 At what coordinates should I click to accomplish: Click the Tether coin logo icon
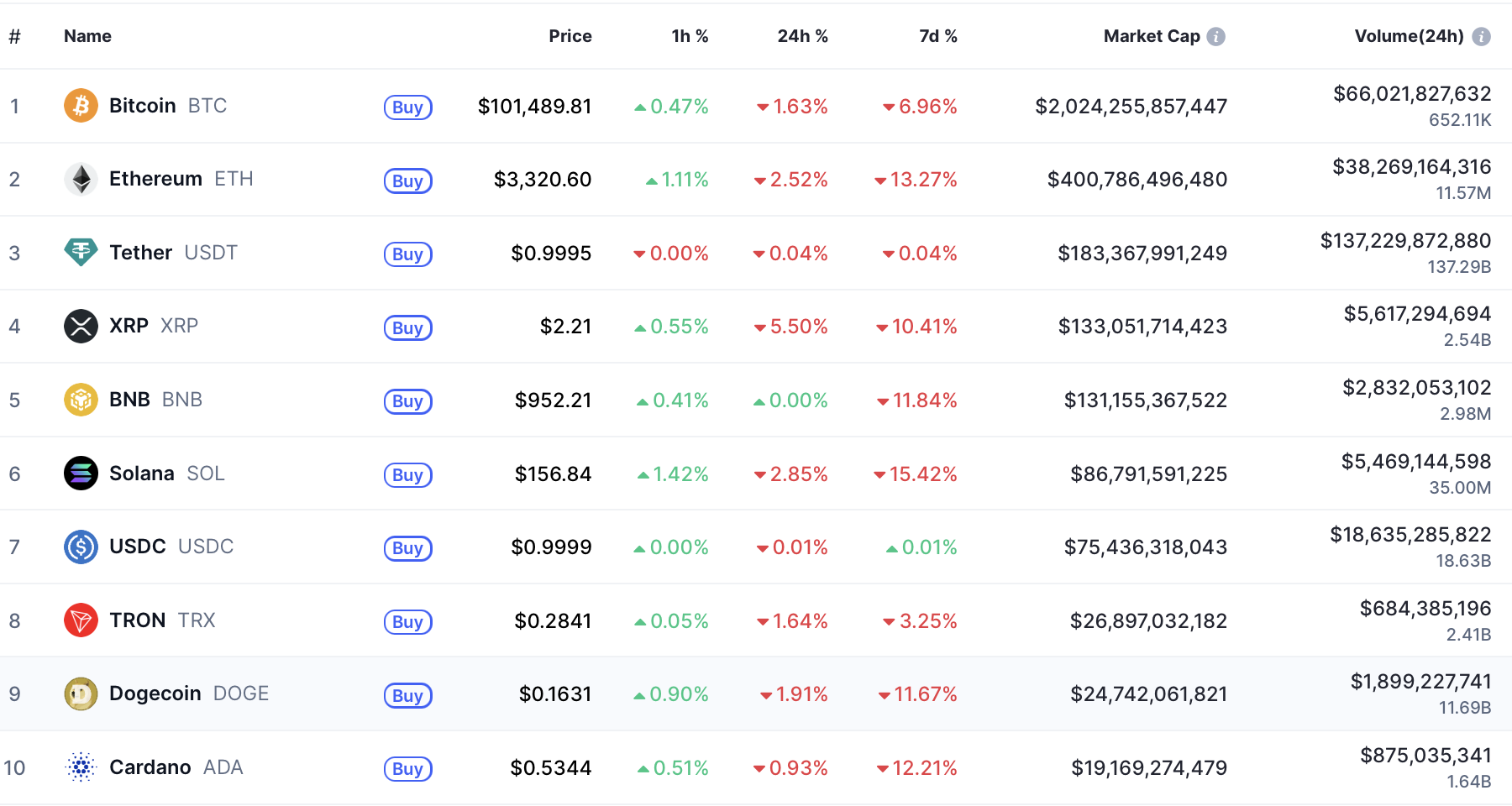point(81,252)
